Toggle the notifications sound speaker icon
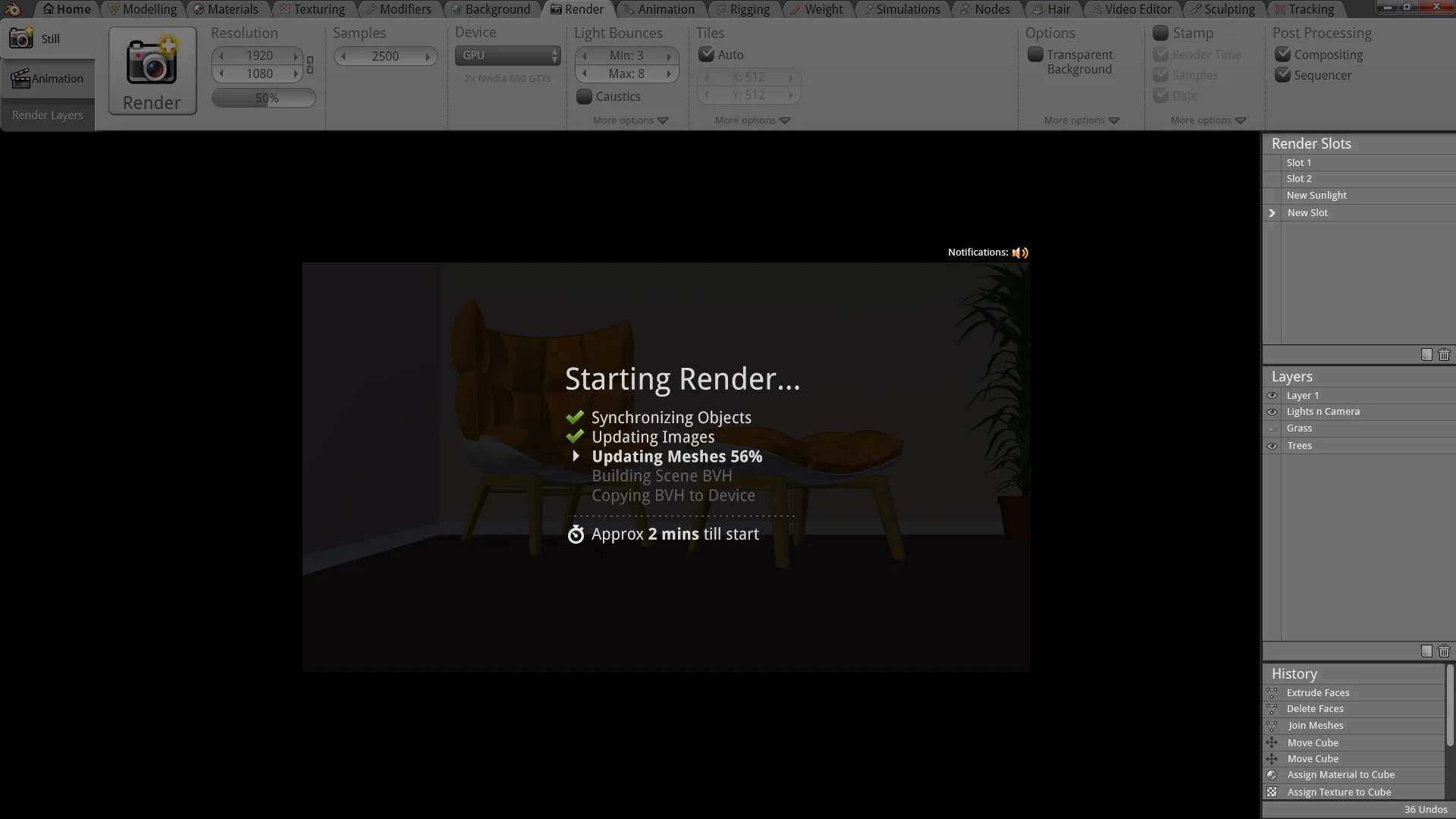Screen dimensions: 1456x819 [x=1020, y=253]
